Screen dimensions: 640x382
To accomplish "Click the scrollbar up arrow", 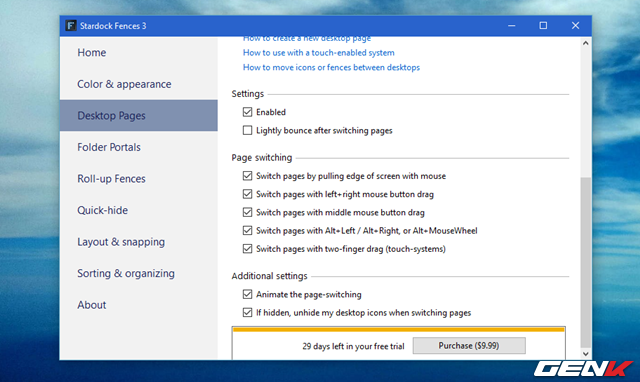I will tap(586, 43).
